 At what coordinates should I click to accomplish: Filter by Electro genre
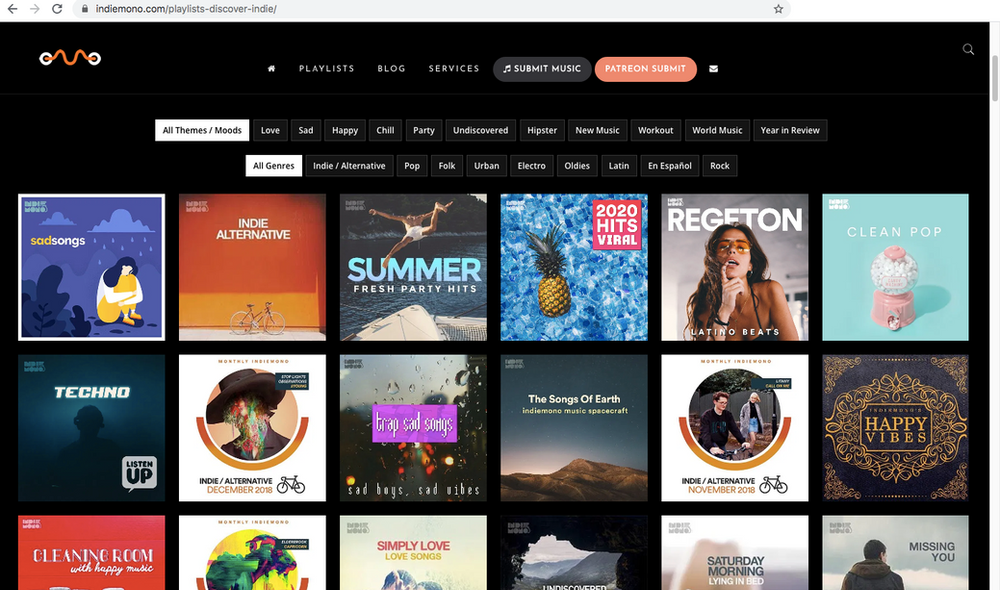point(532,166)
